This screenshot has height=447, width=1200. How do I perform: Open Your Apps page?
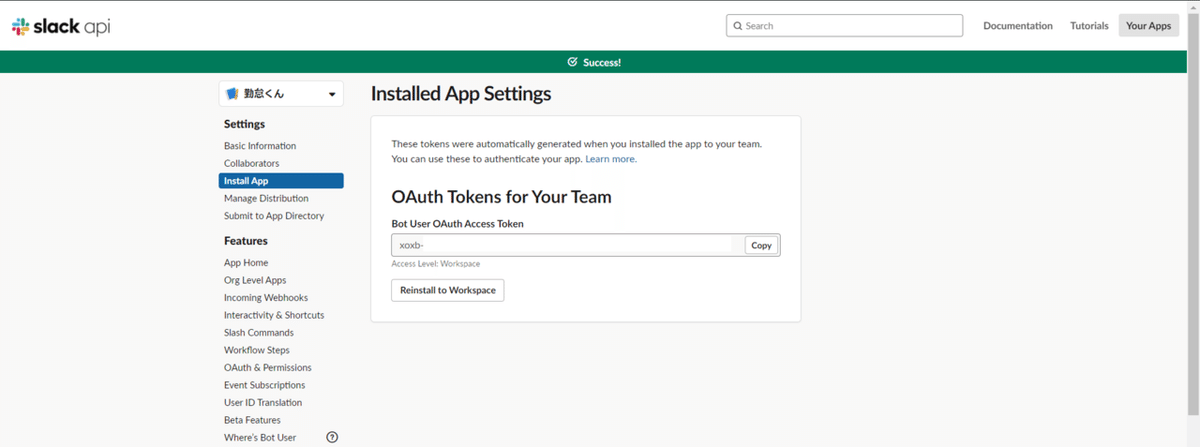tap(1148, 26)
